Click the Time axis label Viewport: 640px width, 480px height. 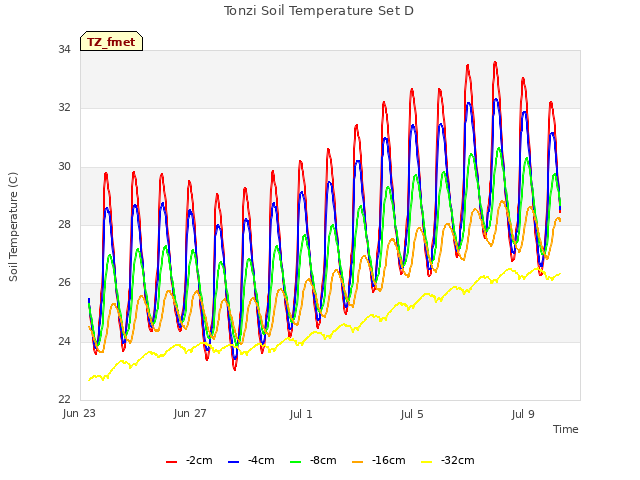566,429
